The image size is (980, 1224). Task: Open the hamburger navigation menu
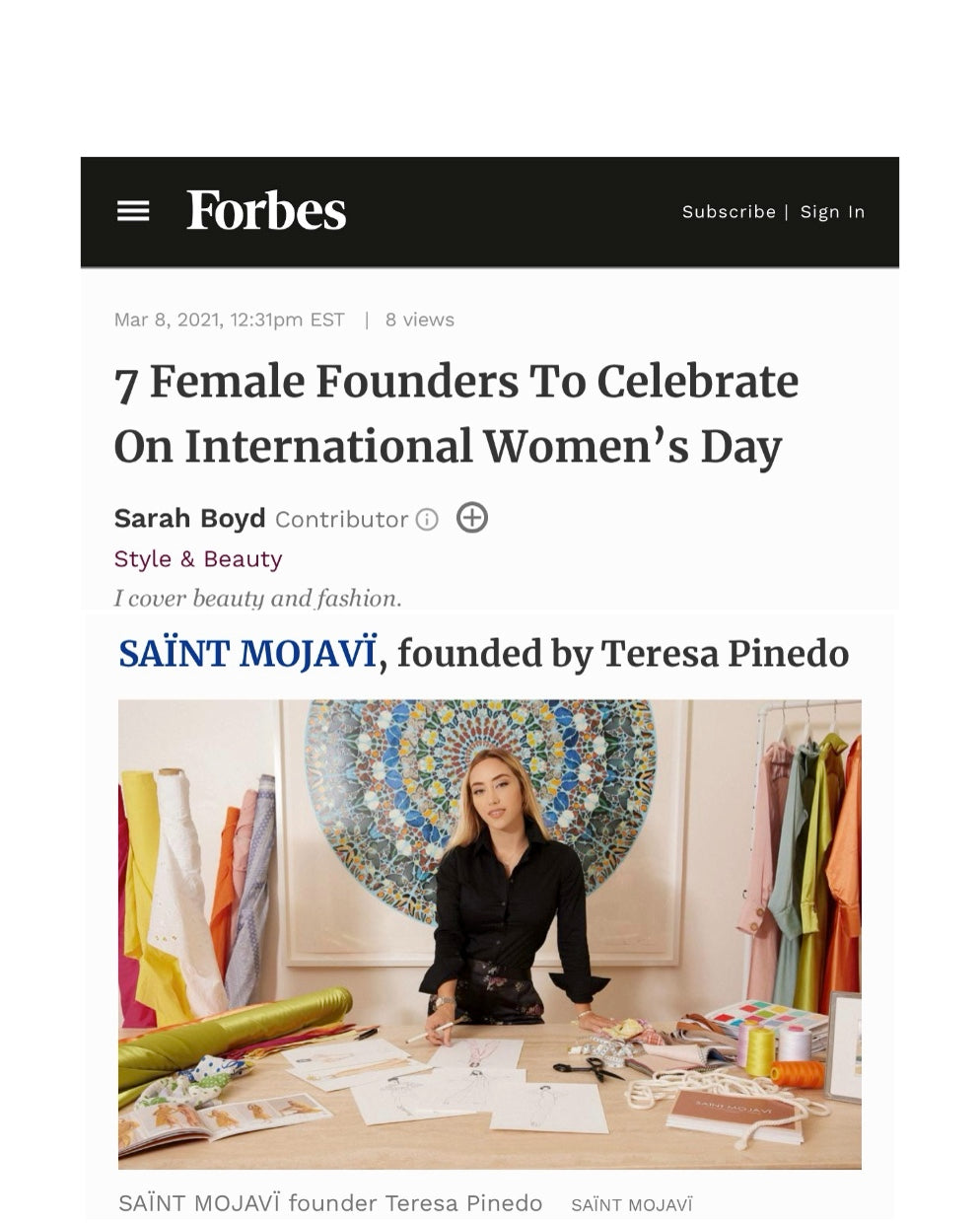click(x=133, y=211)
